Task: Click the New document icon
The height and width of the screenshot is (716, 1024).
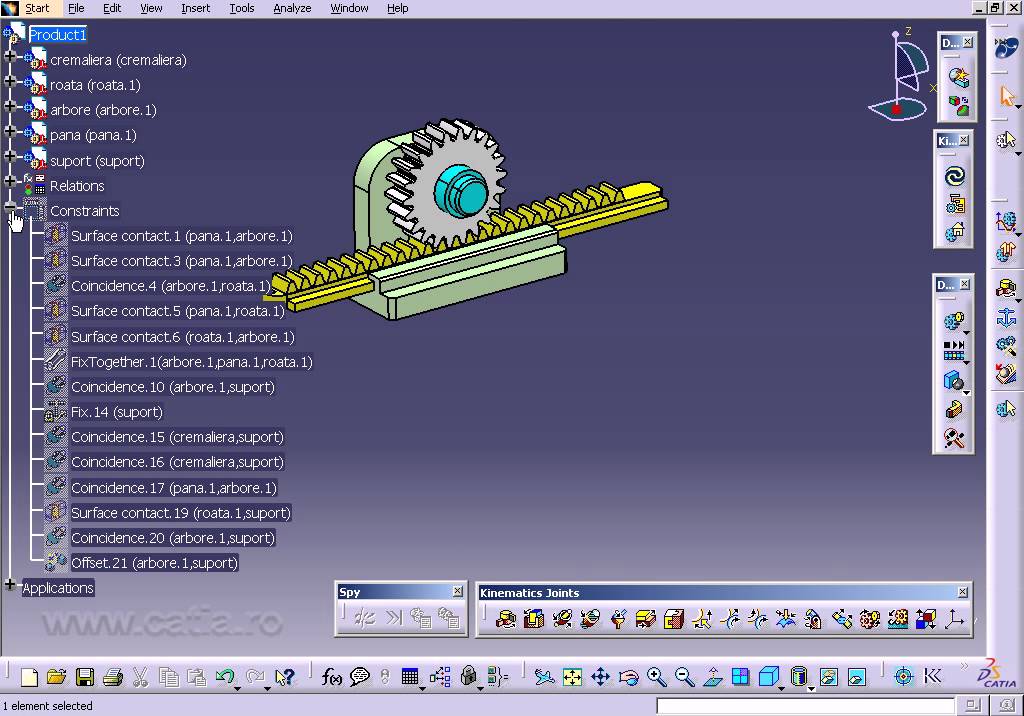Action: click(29, 677)
